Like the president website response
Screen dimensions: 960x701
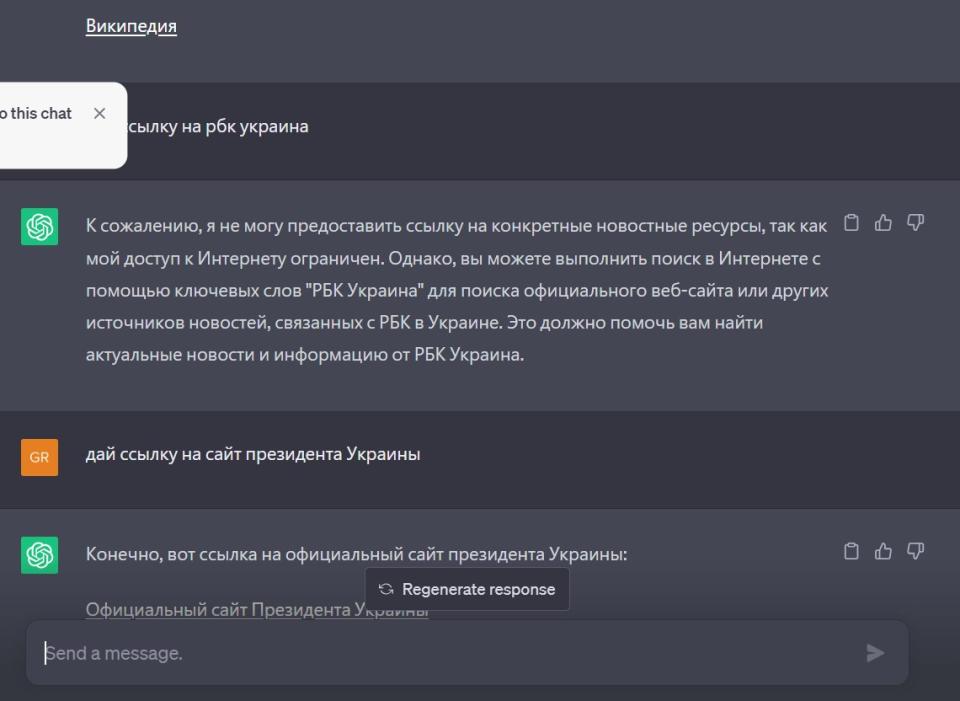click(x=883, y=551)
